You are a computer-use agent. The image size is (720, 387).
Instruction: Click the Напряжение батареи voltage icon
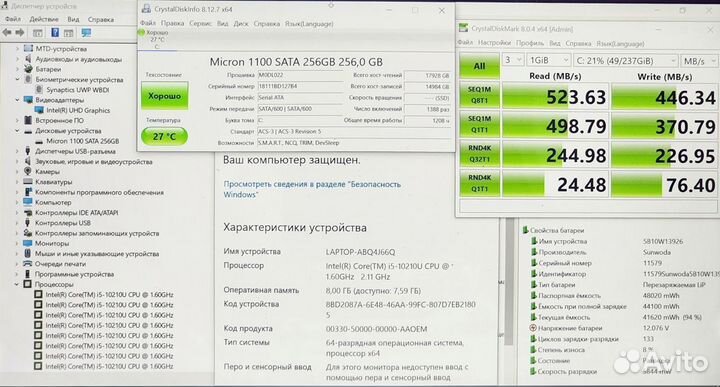pos(533,328)
